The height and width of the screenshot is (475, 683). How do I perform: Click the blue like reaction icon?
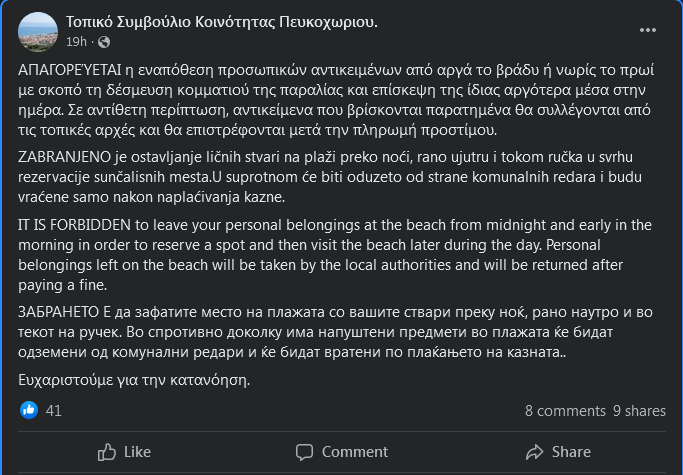[29, 410]
